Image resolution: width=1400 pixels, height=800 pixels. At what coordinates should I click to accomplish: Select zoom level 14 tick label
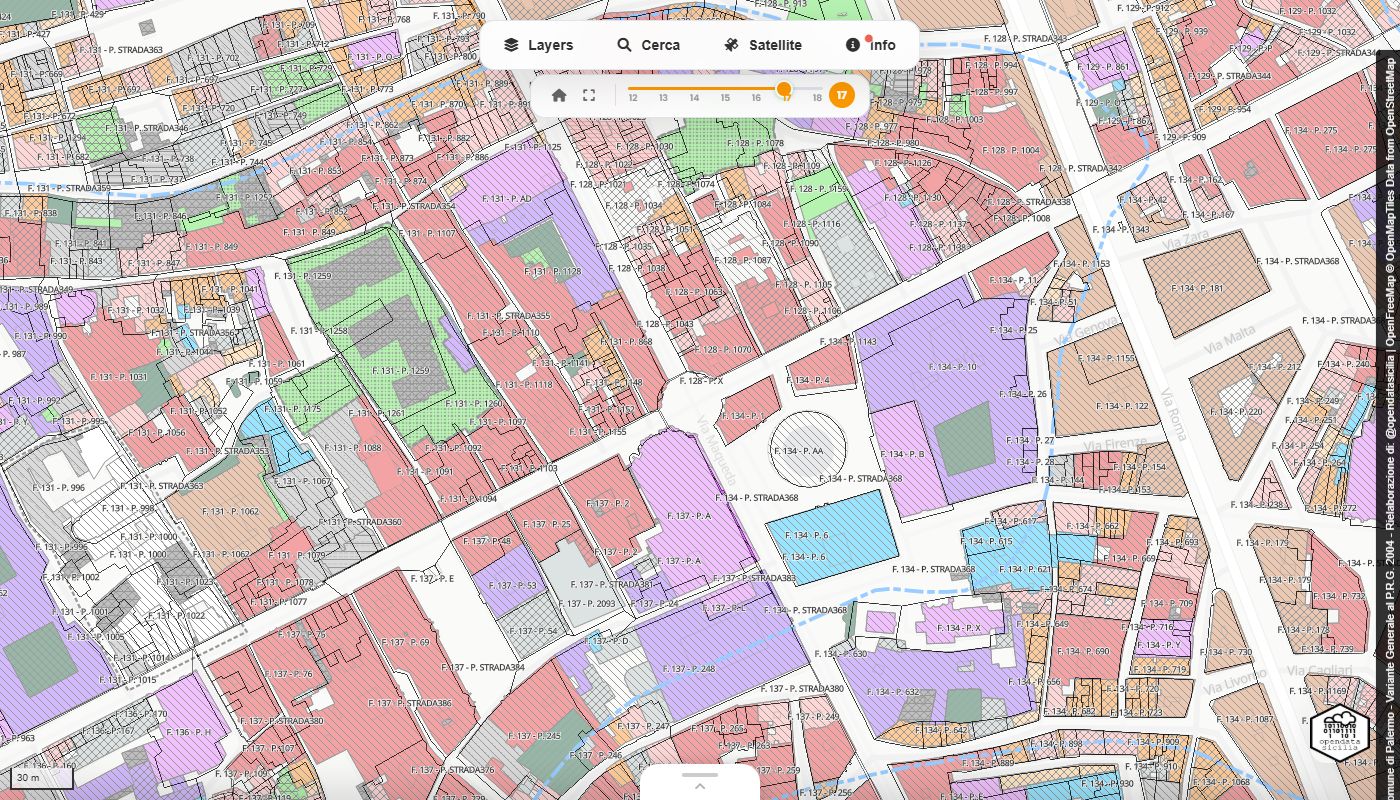coord(694,98)
